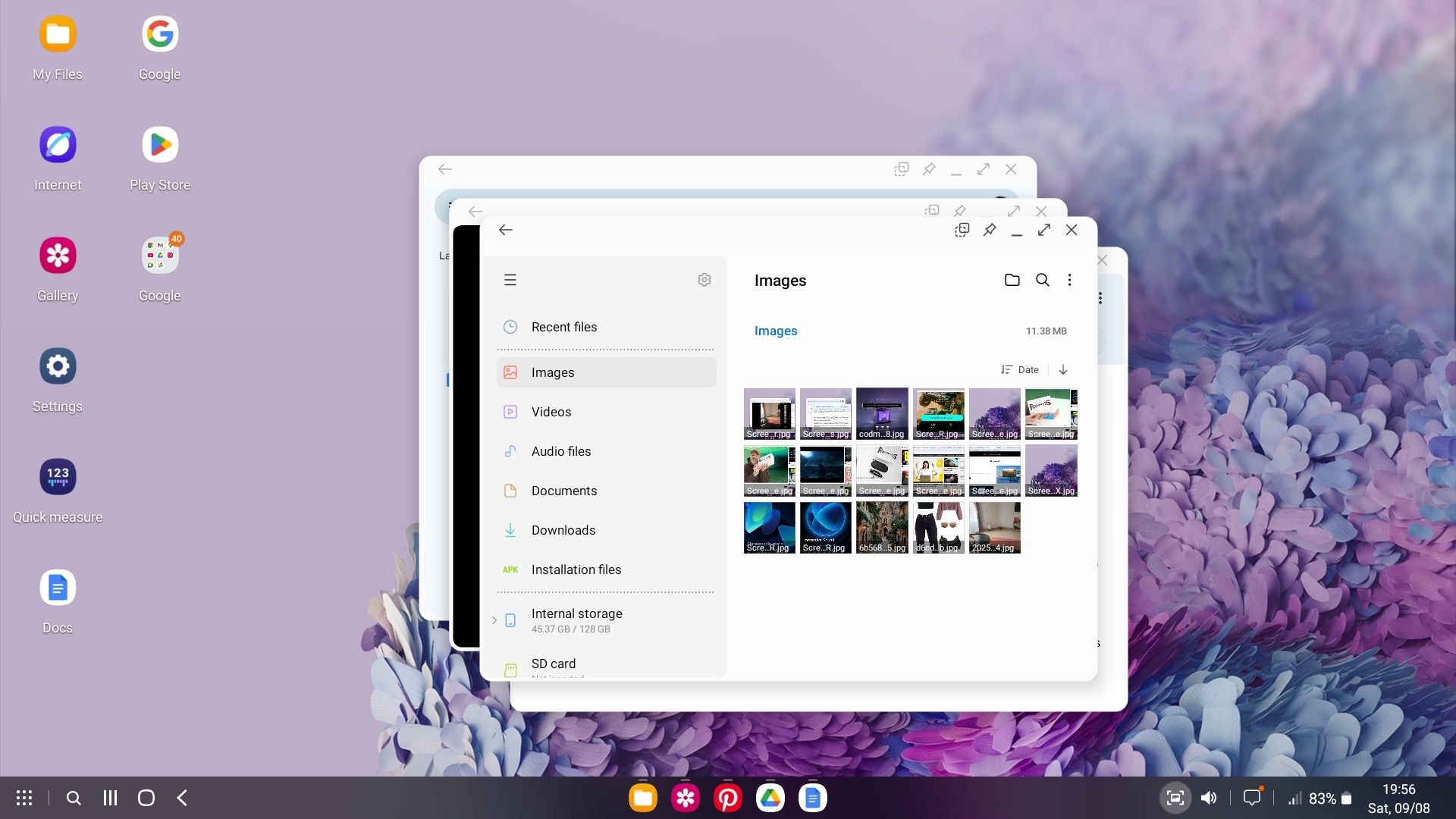The image size is (1456, 819).
Task: Show recent apps from taskbar
Action: pos(110,798)
